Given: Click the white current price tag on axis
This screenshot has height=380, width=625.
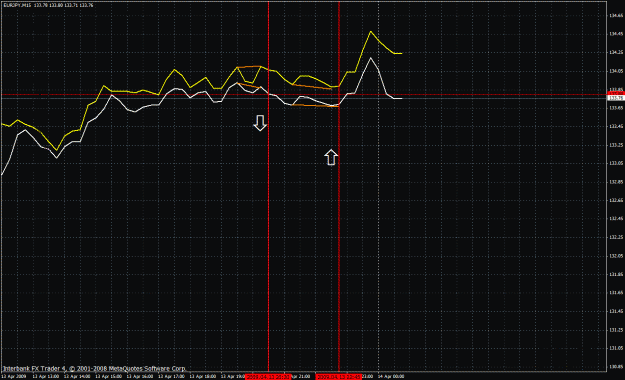Looking at the screenshot, I should 615,98.
